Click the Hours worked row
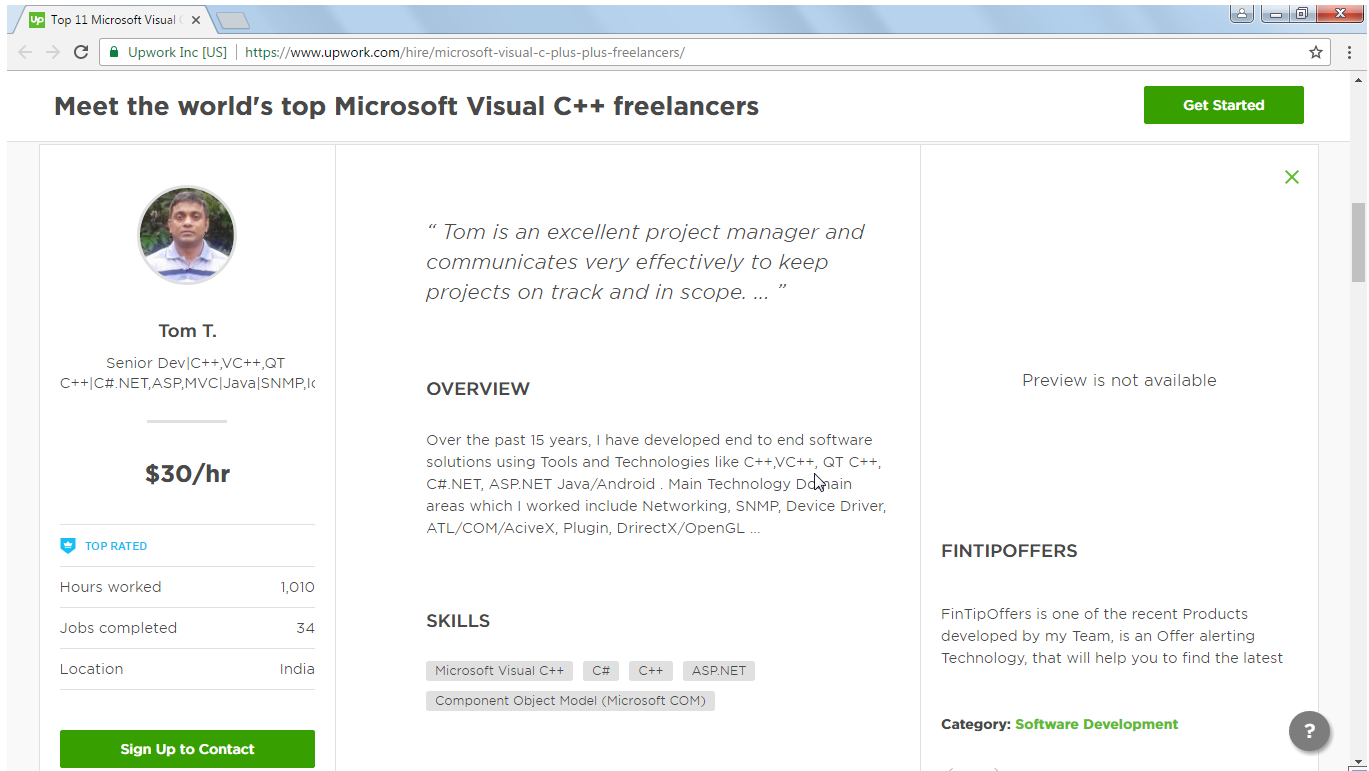The width and height of the screenshot is (1369, 771). (187, 587)
